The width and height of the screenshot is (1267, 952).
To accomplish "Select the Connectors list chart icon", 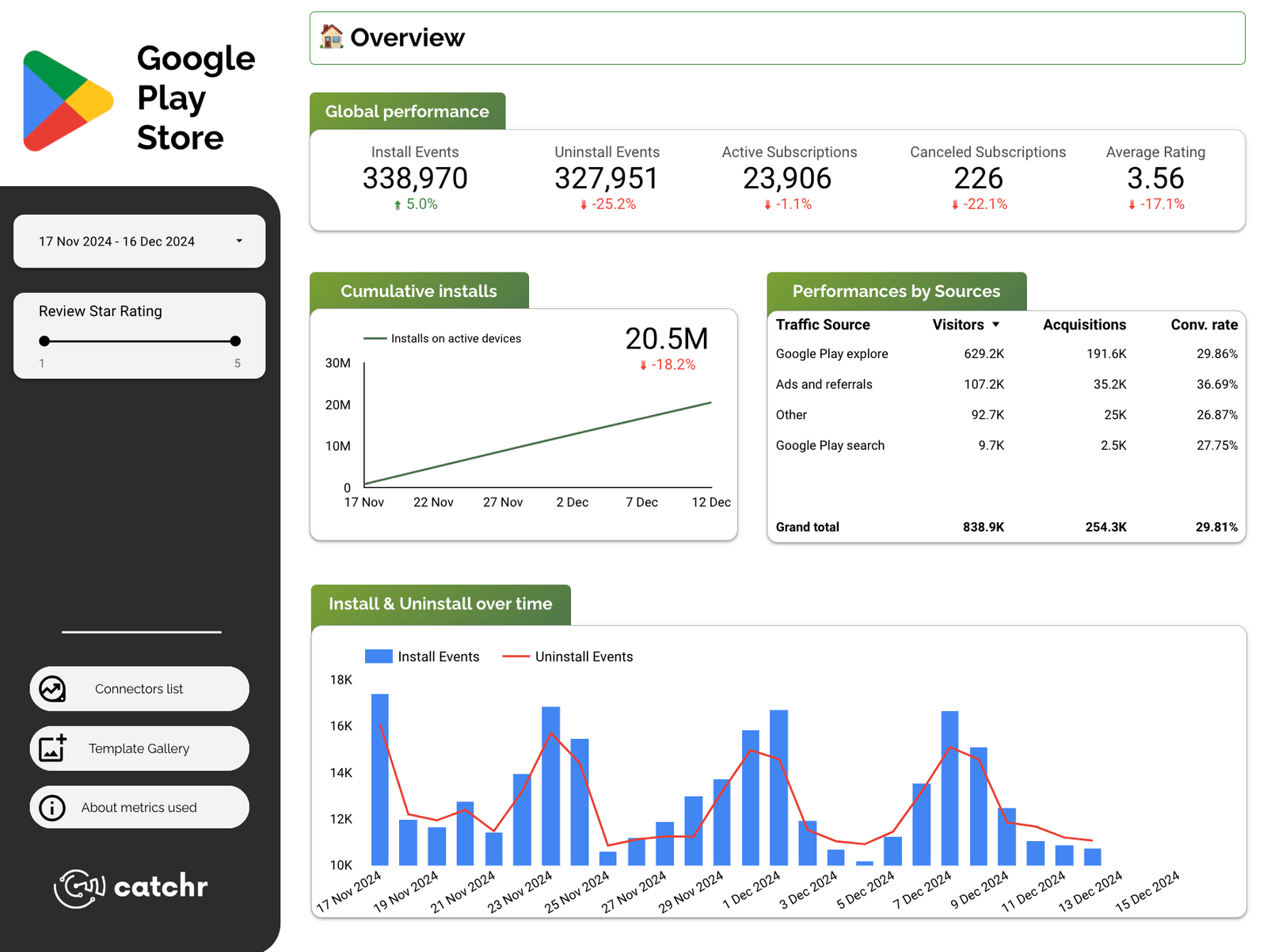I will [51, 688].
